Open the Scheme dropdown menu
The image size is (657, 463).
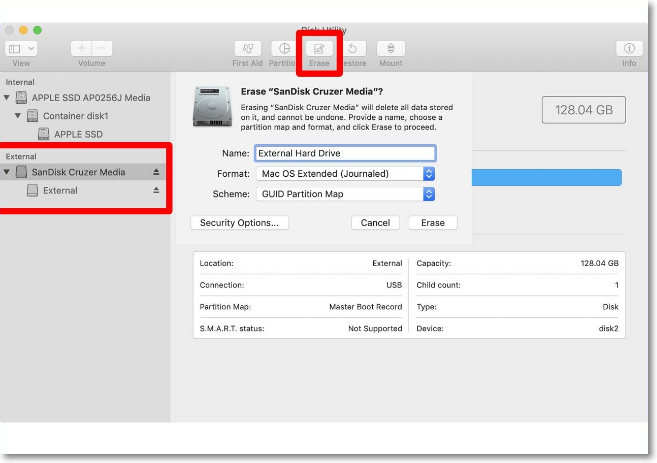[345, 194]
